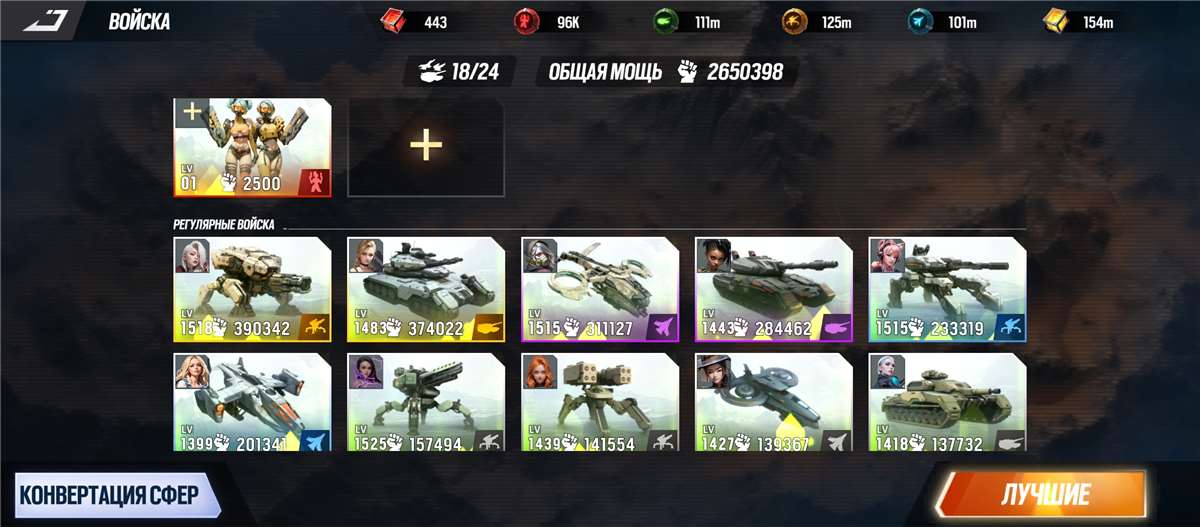The width and height of the screenshot is (1200, 527).
Task: Select the purple aircraft card level 1515
Action: click(600, 289)
